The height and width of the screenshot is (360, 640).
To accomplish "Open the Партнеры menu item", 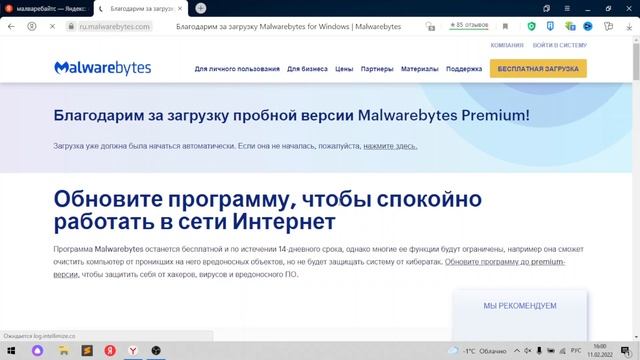I will tap(377, 69).
